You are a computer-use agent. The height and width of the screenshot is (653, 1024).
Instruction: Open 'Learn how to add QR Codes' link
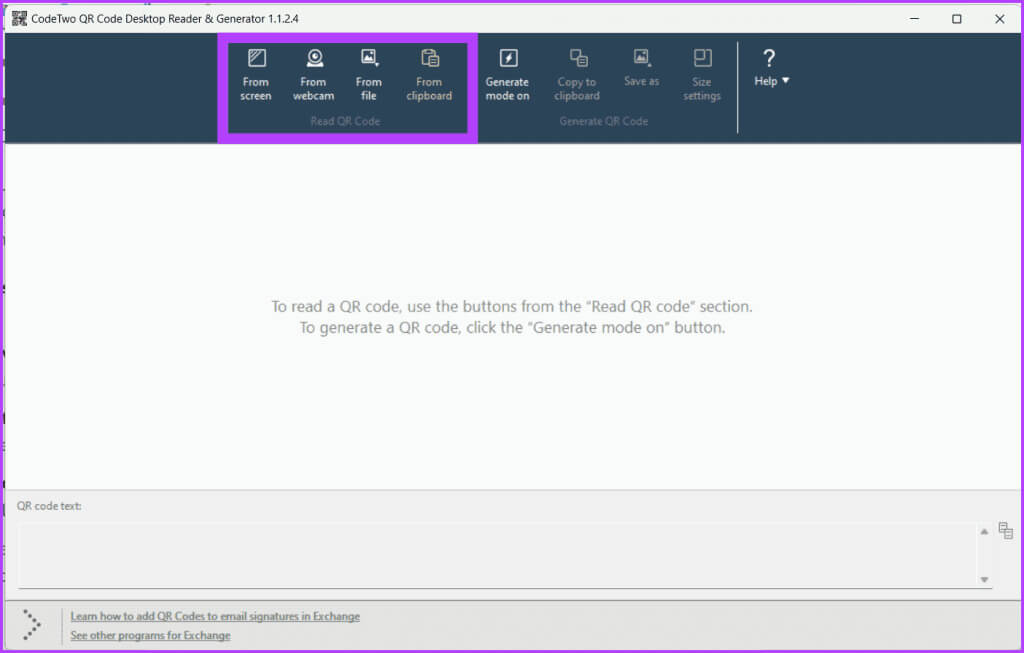215,616
